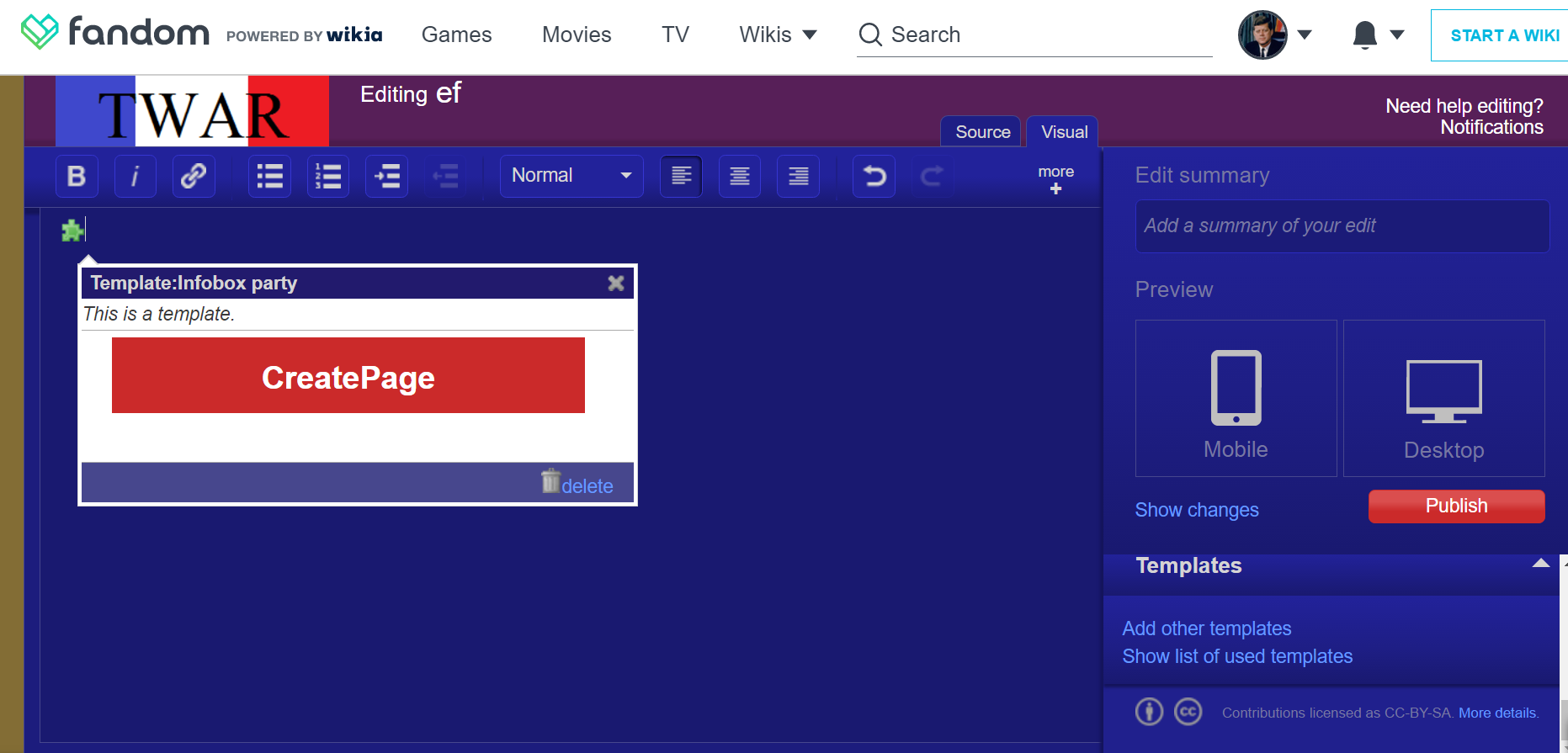Open the Normal paragraph format dropdown
1568x753 pixels.
[571, 176]
